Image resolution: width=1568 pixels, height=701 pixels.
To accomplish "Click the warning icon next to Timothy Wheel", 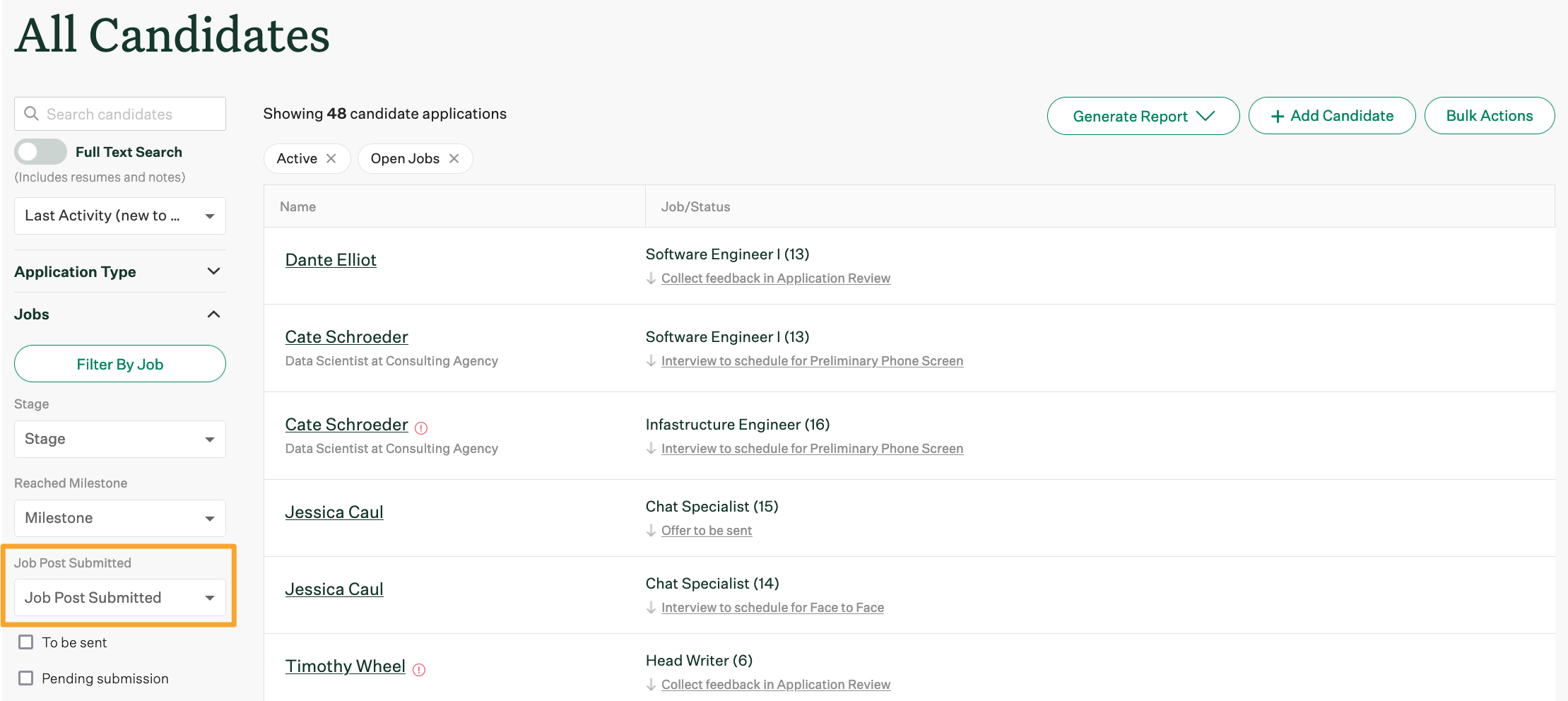I will pos(420,668).
